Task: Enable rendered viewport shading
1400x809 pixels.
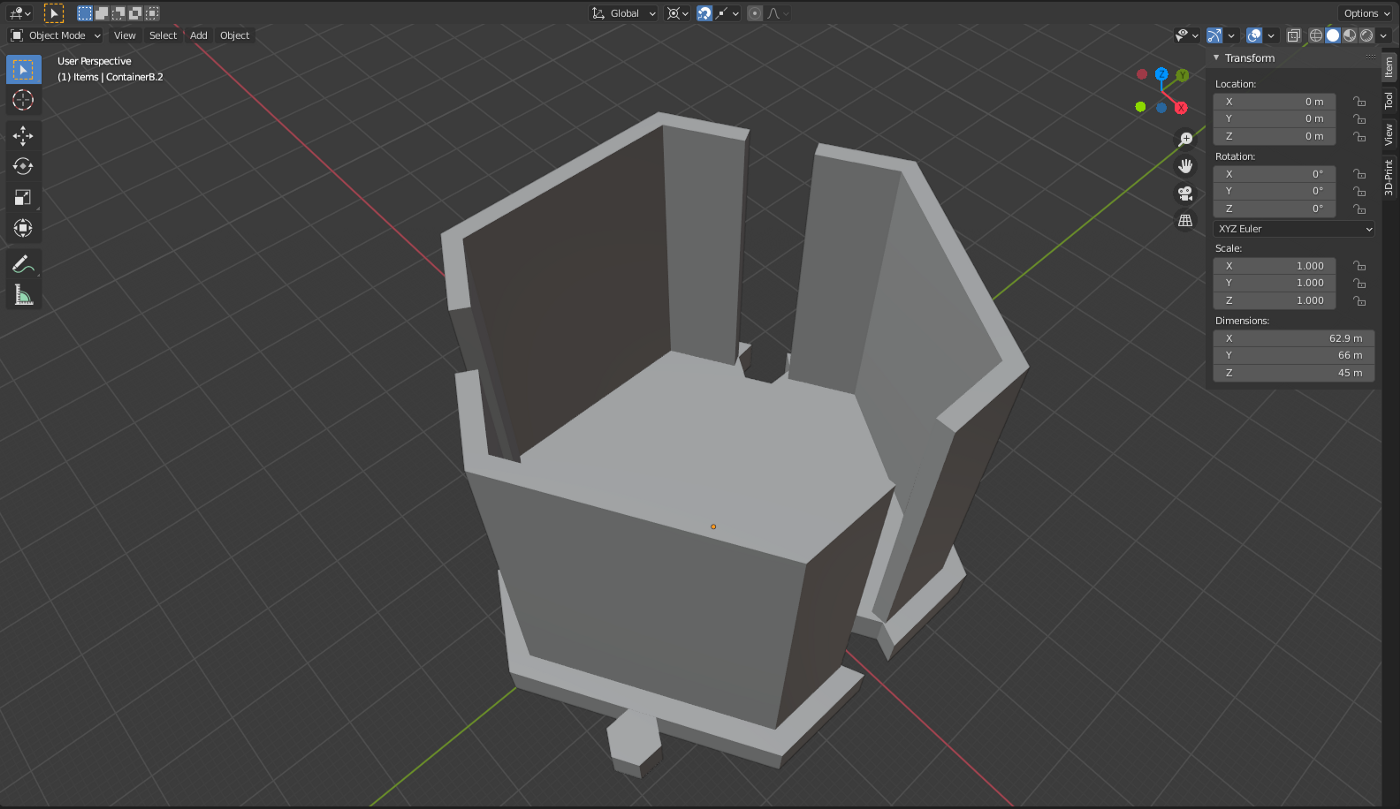Action: click(x=1366, y=35)
